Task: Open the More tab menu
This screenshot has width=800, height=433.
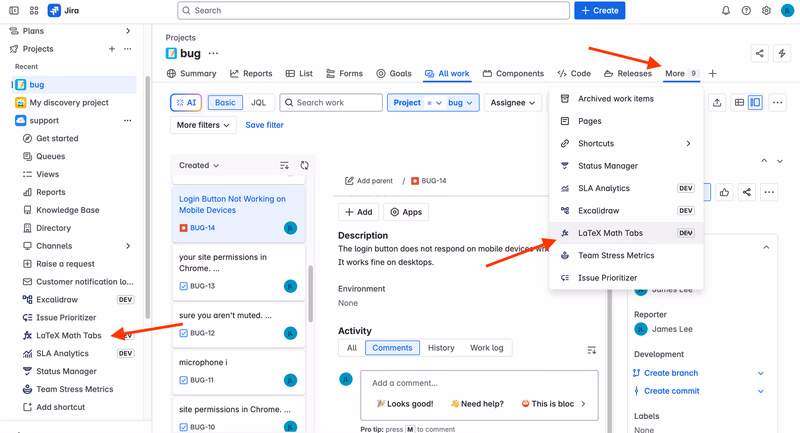Action: [682, 73]
